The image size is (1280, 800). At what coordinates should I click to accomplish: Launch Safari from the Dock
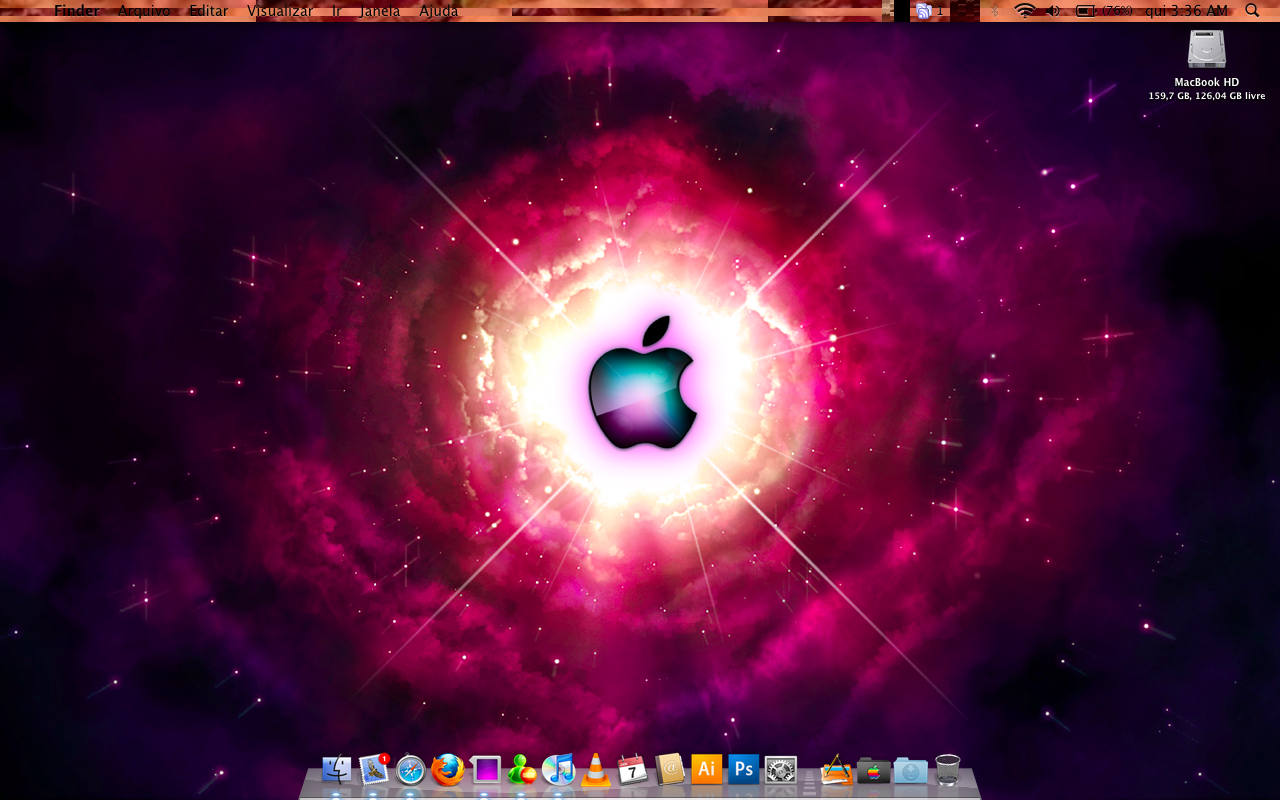point(410,770)
